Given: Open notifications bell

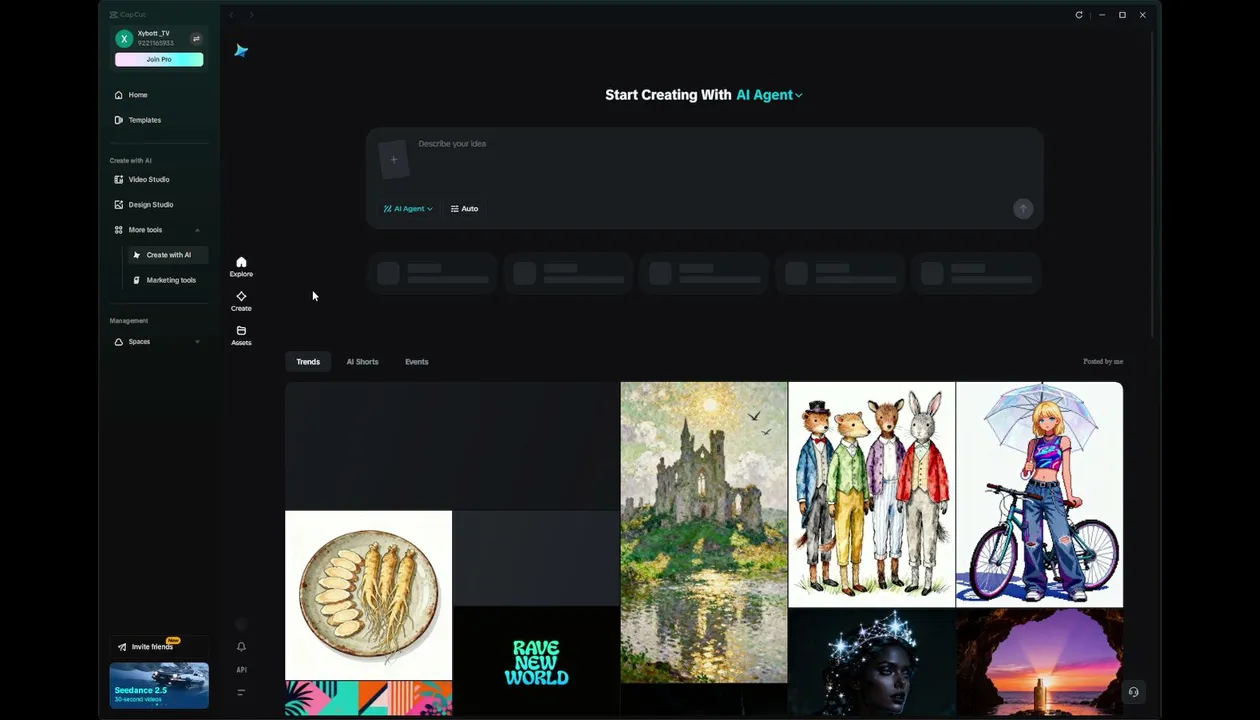Looking at the screenshot, I should pyautogui.click(x=241, y=647).
